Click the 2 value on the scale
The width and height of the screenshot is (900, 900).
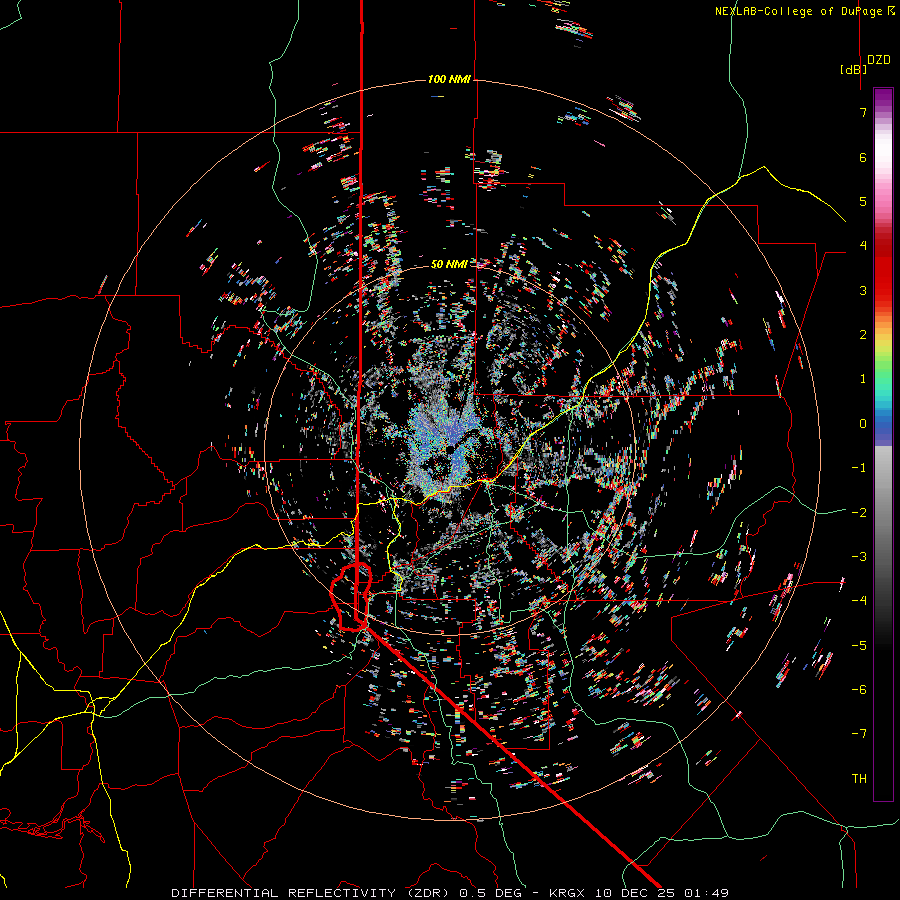pyautogui.click(x=863, y=335)
